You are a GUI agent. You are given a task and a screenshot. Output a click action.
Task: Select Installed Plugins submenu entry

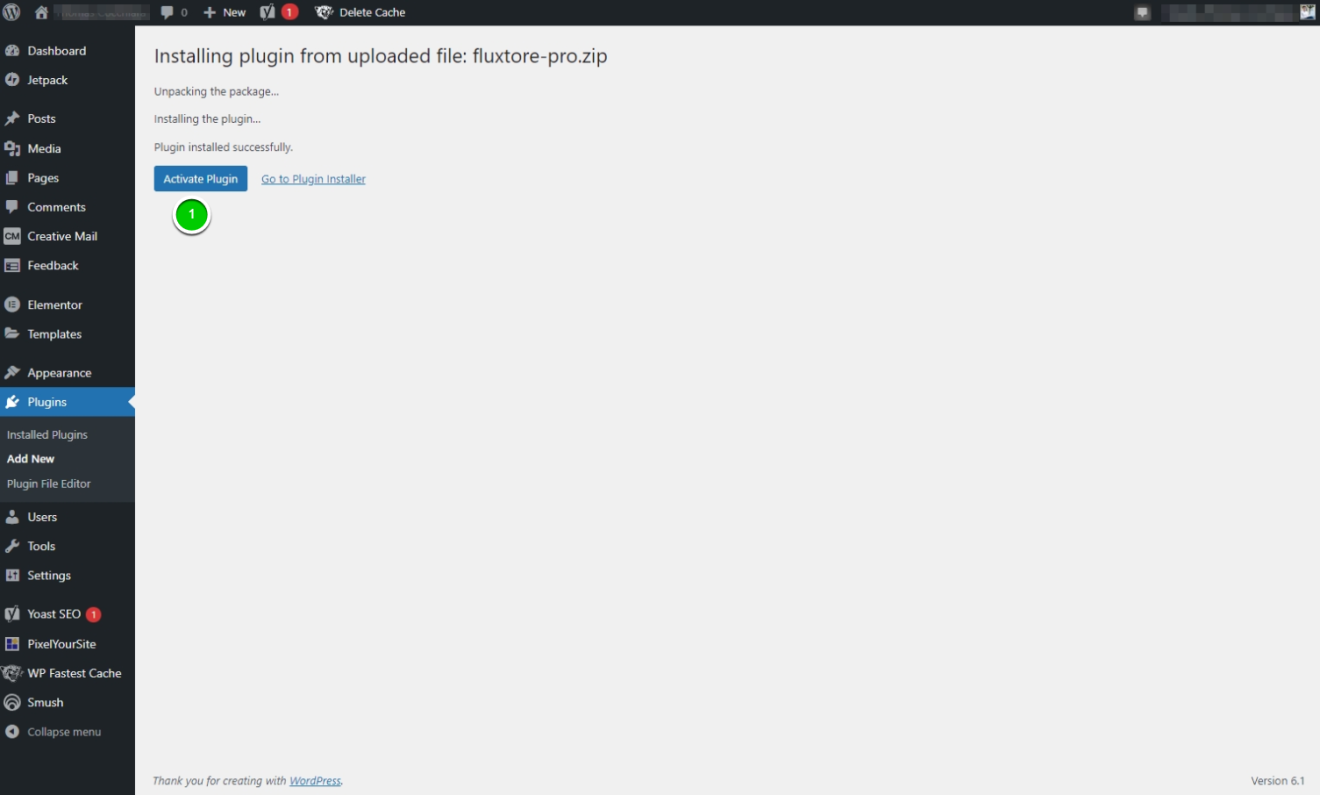[47, 434]
